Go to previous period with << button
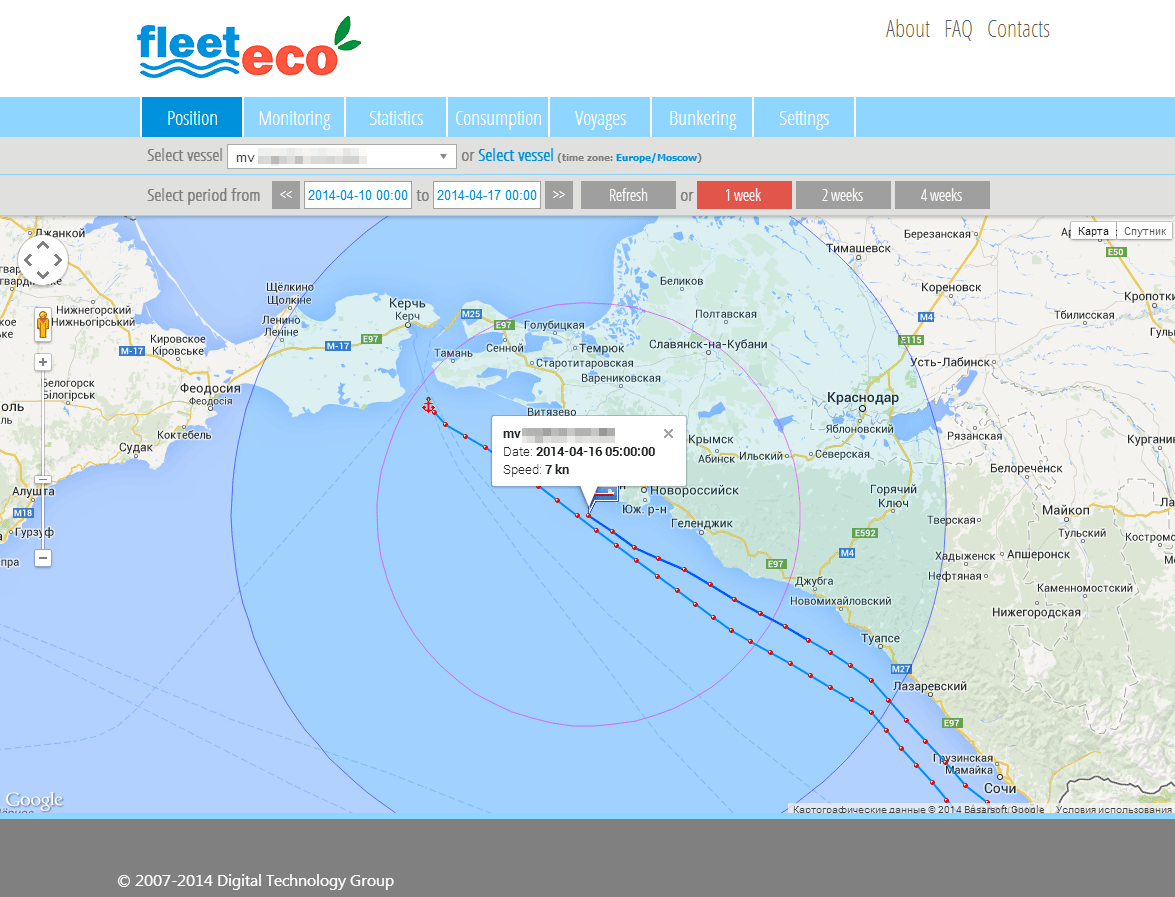The image size is (1175, 897). point(286,195)
